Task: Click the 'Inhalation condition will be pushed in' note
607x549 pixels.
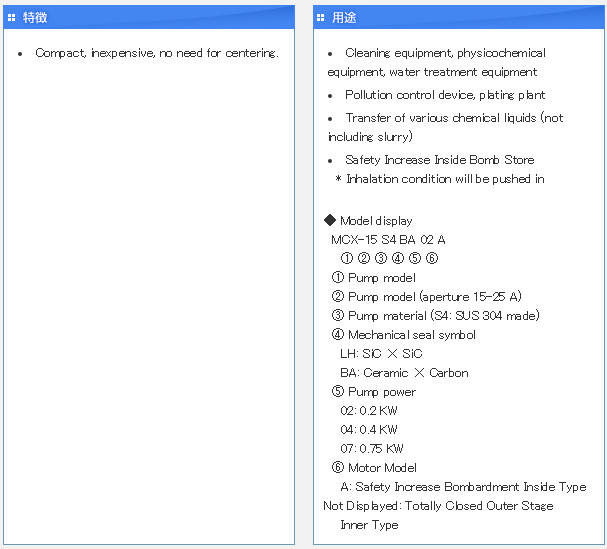Action: point(445,179)
